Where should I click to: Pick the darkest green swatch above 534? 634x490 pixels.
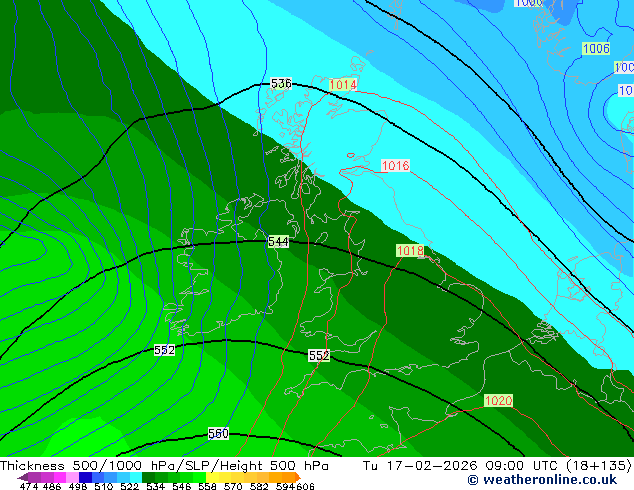tap(148, 477)
